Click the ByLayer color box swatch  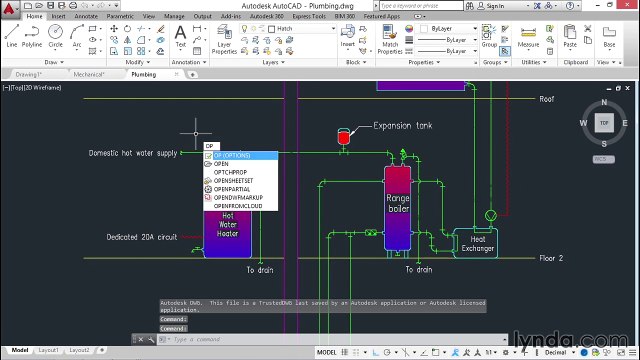point(424,29)
